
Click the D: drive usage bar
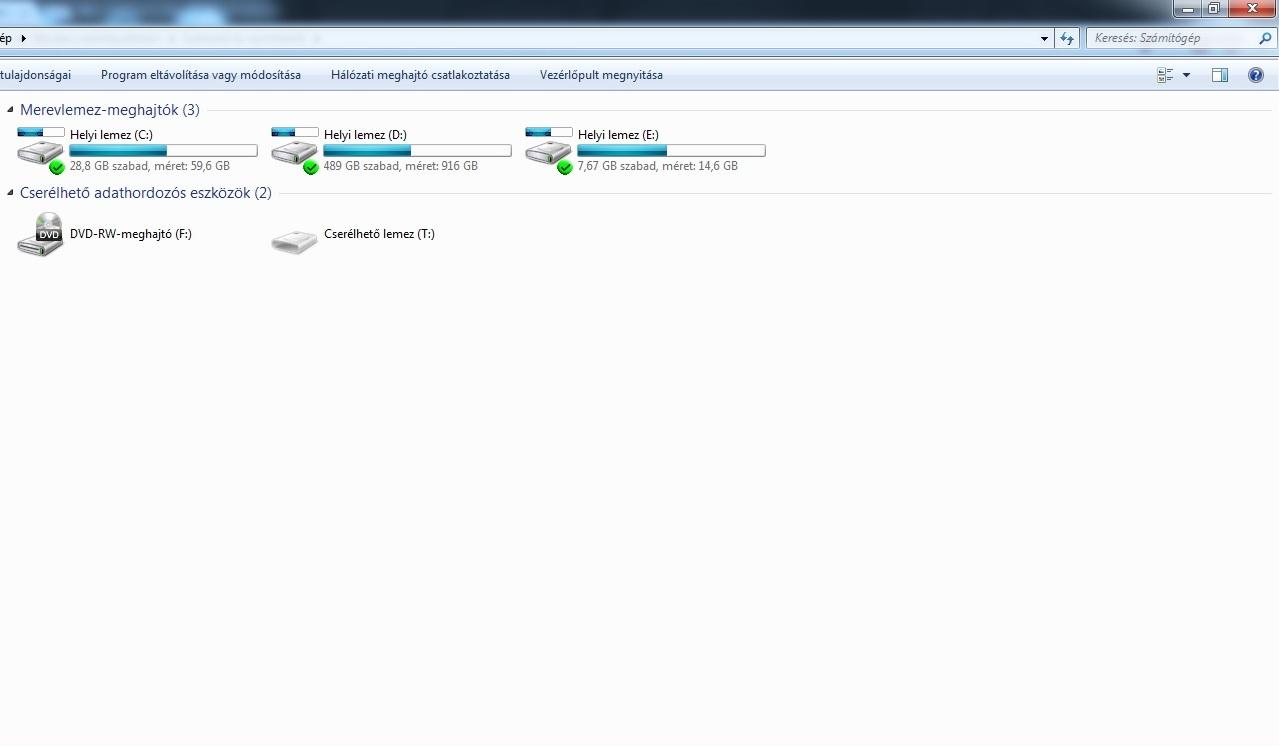tap(418, 151)
